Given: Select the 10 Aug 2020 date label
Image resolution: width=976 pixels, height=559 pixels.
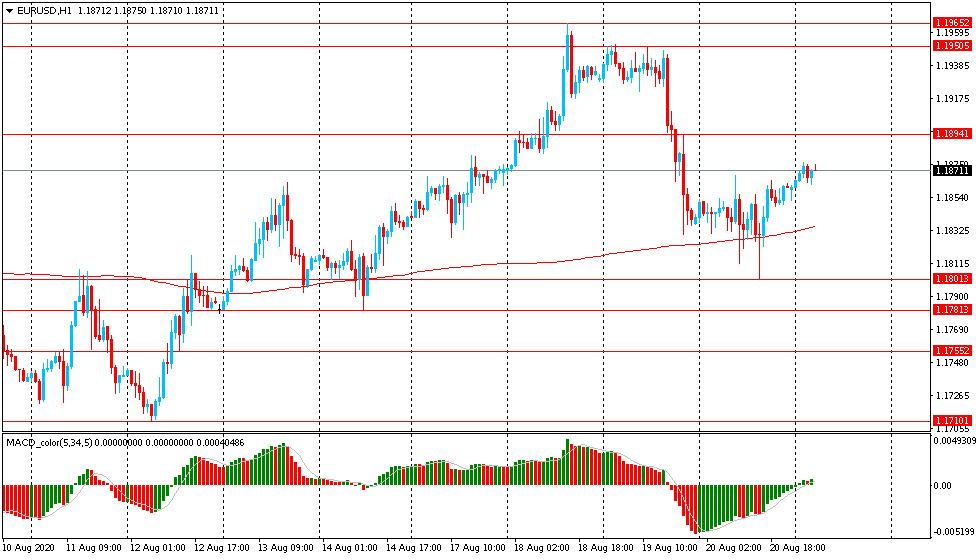Looking at the screenshot, I should 28,548.
